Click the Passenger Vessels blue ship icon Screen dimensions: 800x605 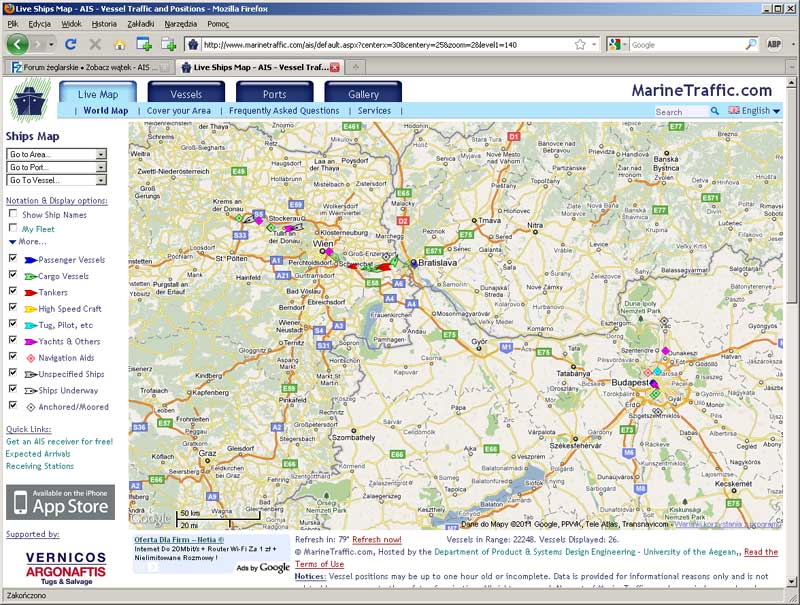coord(31,260)
